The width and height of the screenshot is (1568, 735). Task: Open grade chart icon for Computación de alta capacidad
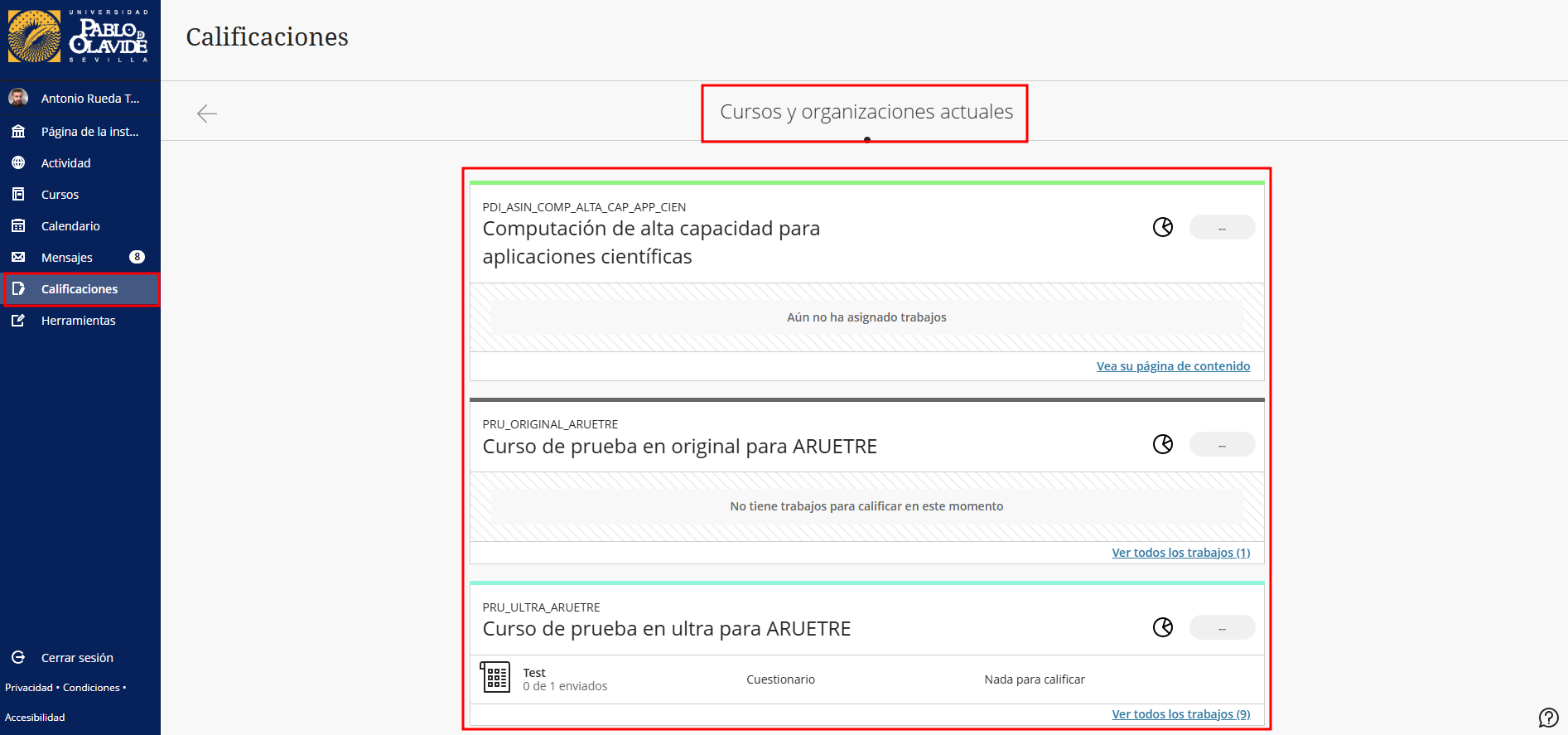pyautogui.click(x=1163, y=227)
